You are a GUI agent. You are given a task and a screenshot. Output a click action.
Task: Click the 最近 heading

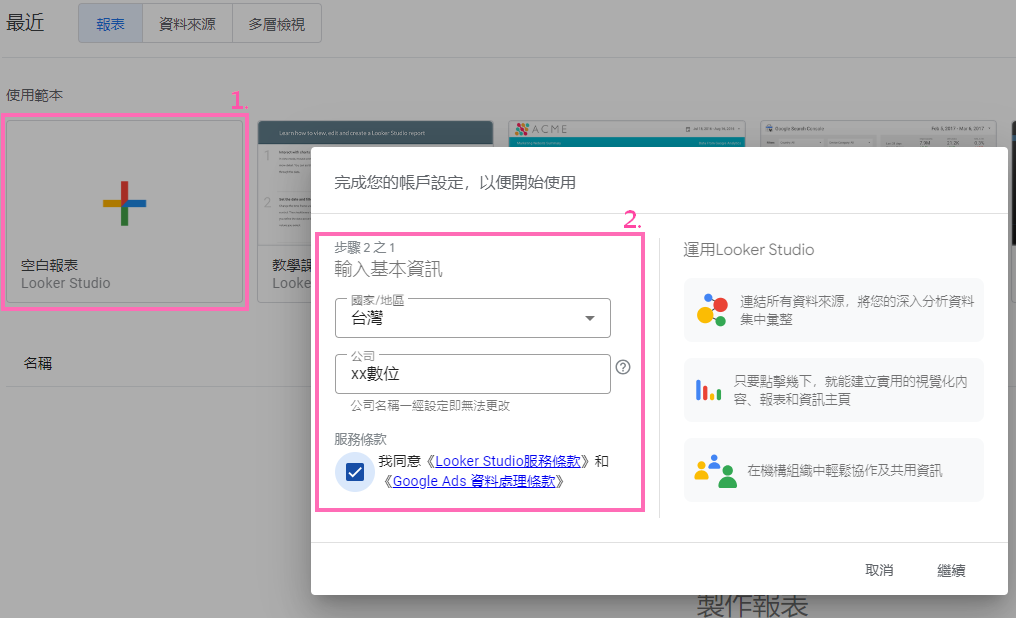[25, 23]
